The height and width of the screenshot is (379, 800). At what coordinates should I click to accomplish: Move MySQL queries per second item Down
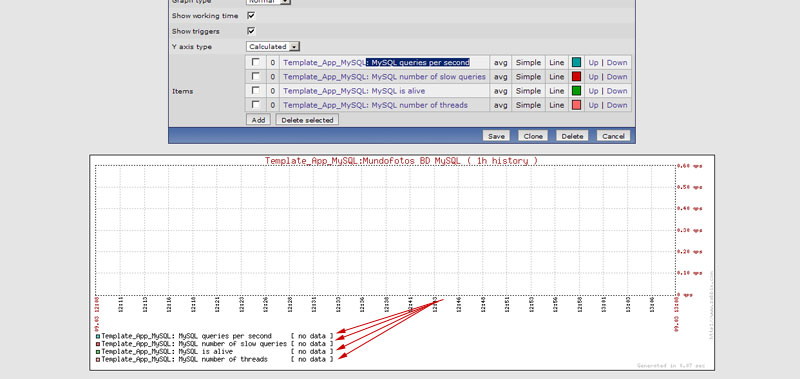tap(617, 62)
